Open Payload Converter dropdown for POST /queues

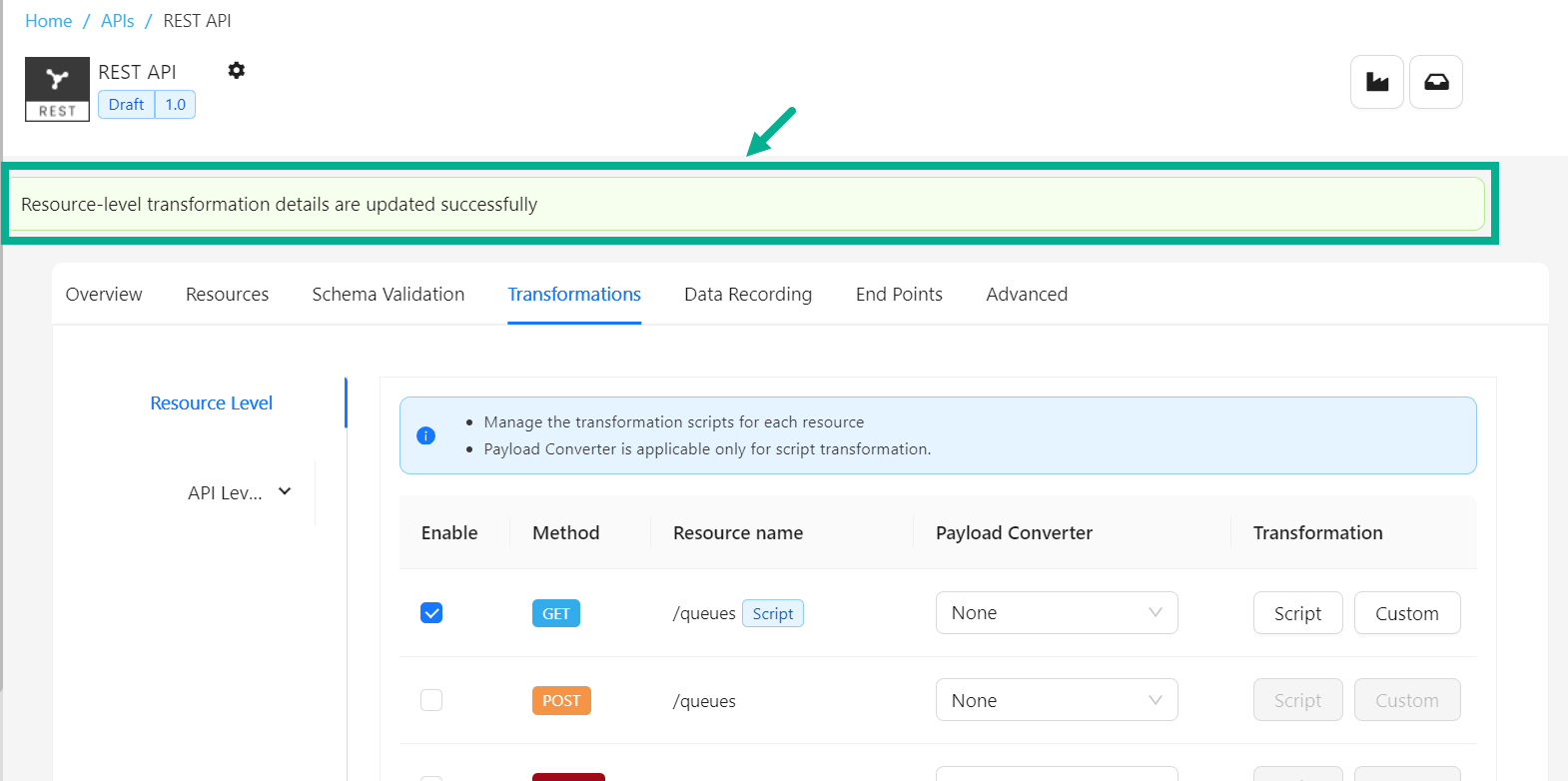(x=1056, y=700)
